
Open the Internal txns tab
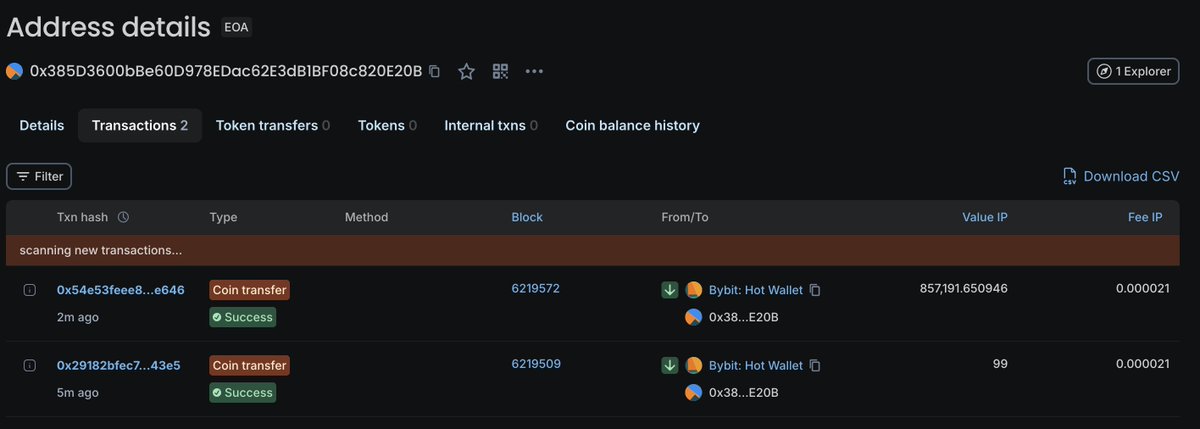pos(491,125)
